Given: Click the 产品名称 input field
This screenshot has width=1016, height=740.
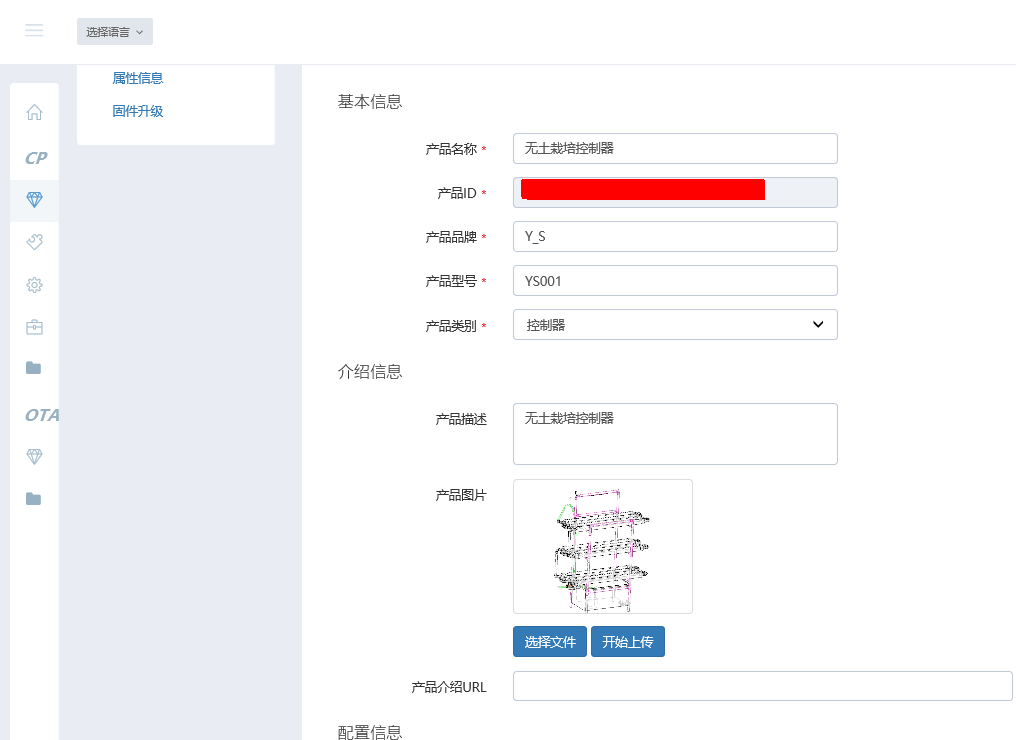Looking at the screenshot, I should 674,149.
